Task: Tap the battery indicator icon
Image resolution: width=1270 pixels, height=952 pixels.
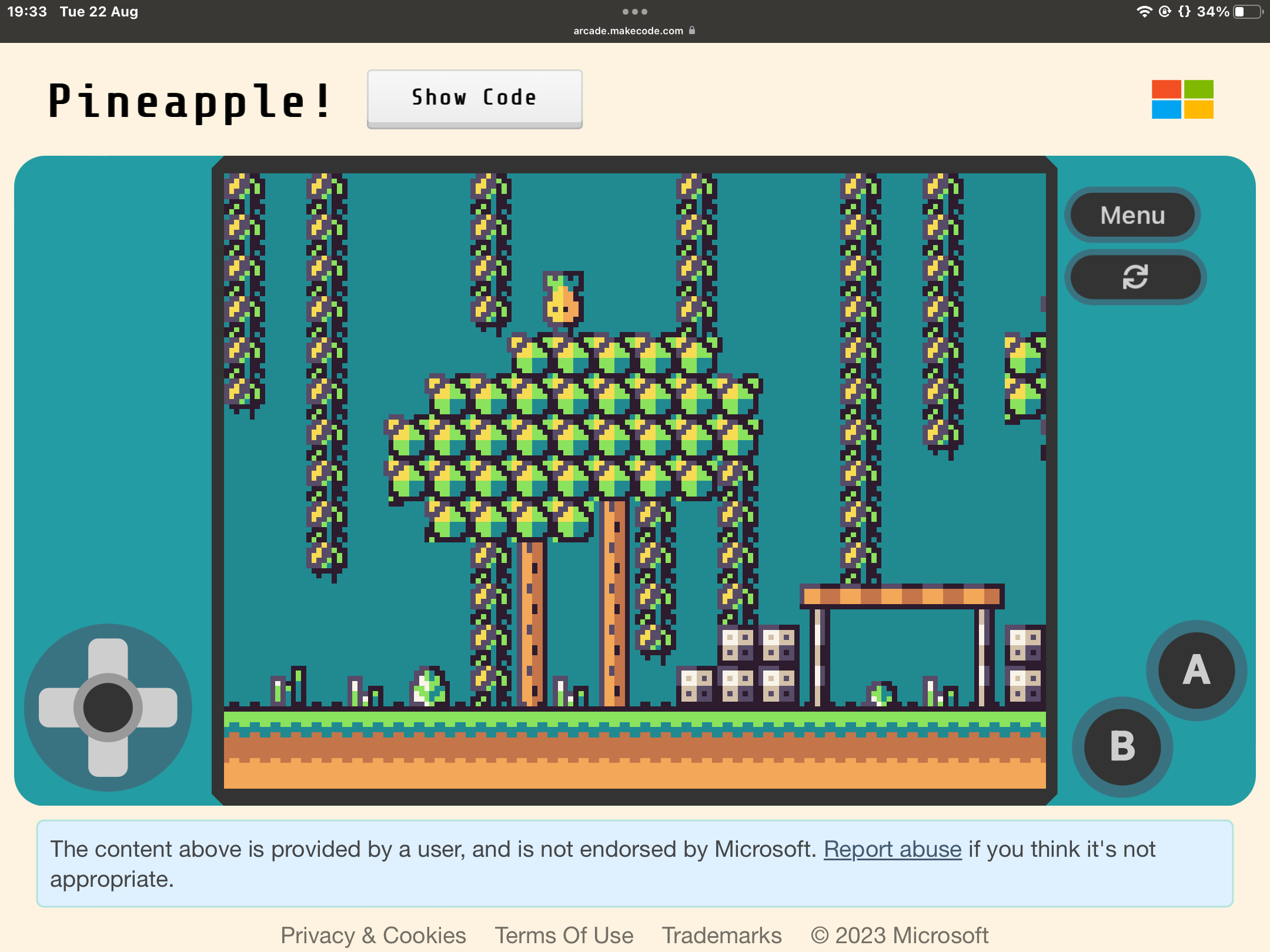Action: (x=1247, y=12)
